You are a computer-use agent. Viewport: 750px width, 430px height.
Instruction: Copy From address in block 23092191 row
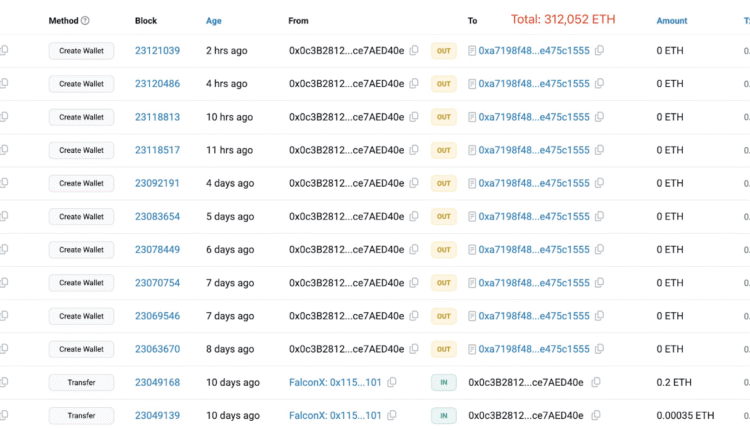[x=415, y=183]
